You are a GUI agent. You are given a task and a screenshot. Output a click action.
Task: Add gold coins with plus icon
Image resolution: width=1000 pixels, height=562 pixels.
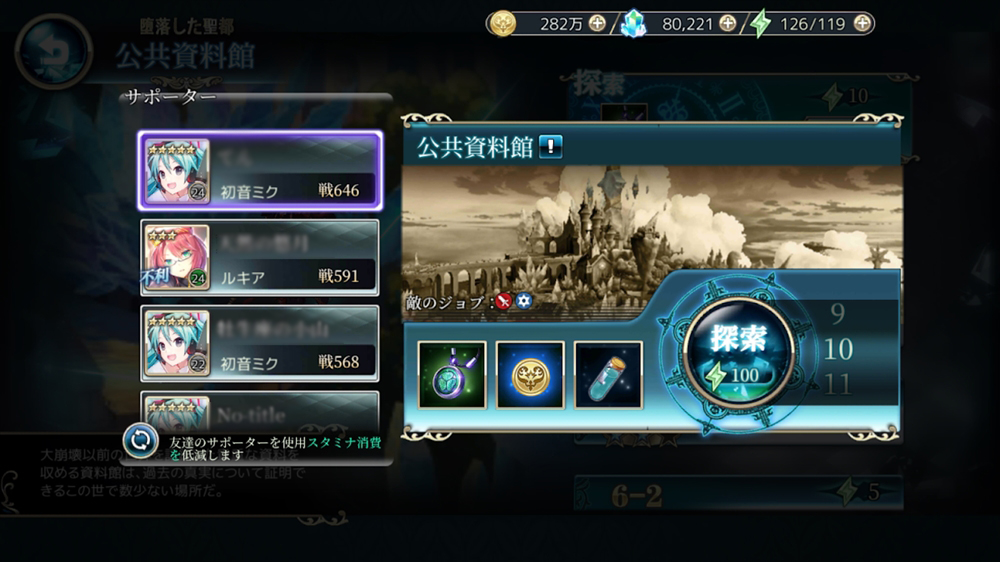[597, 24]
